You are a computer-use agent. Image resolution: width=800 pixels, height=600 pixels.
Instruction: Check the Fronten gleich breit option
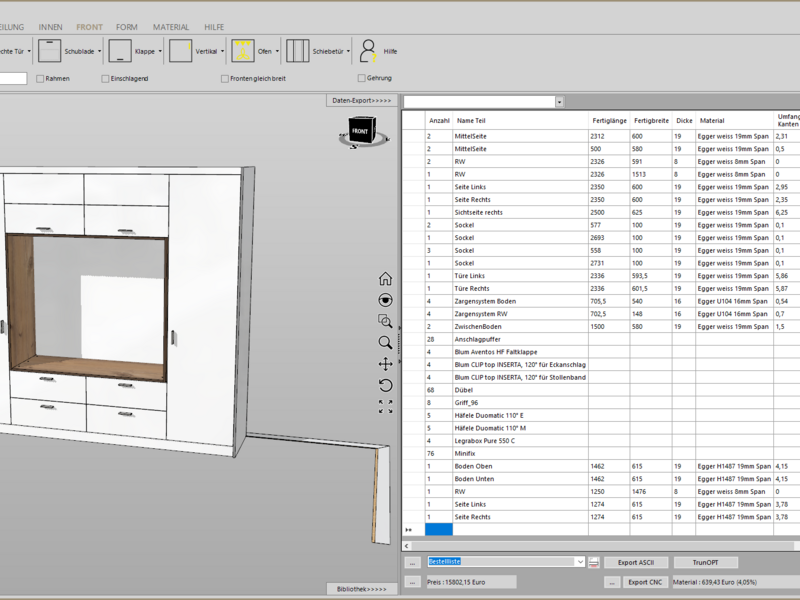coord(225,78)
